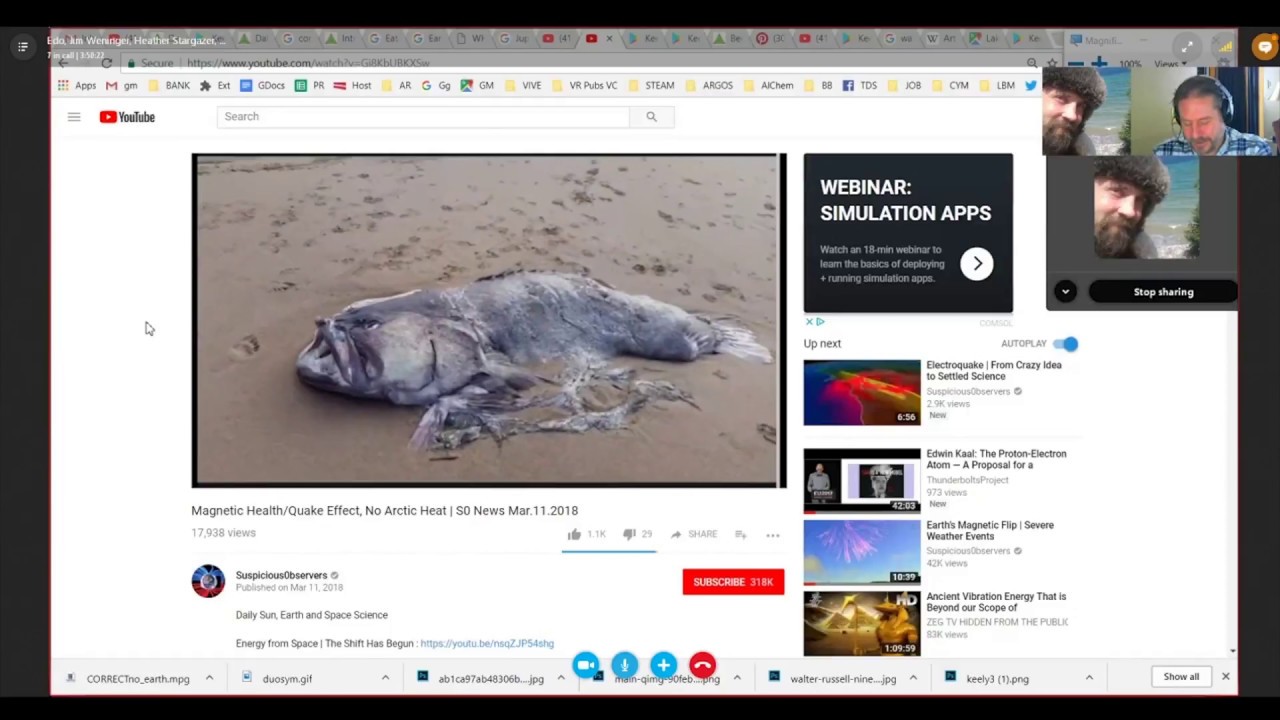
Task: Play Electroquake video thumbnail
Action: (x=862, y=393)
